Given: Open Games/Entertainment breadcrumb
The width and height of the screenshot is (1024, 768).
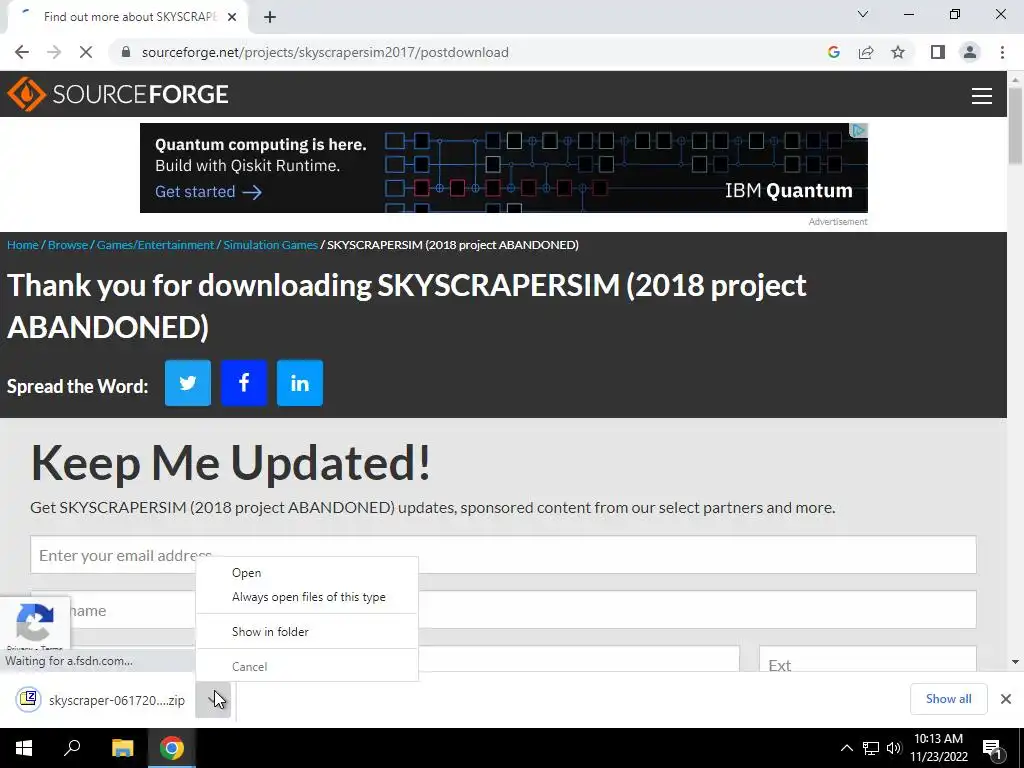Looking at the screenshot, I should pyautogui.click(x=155, y=245).
